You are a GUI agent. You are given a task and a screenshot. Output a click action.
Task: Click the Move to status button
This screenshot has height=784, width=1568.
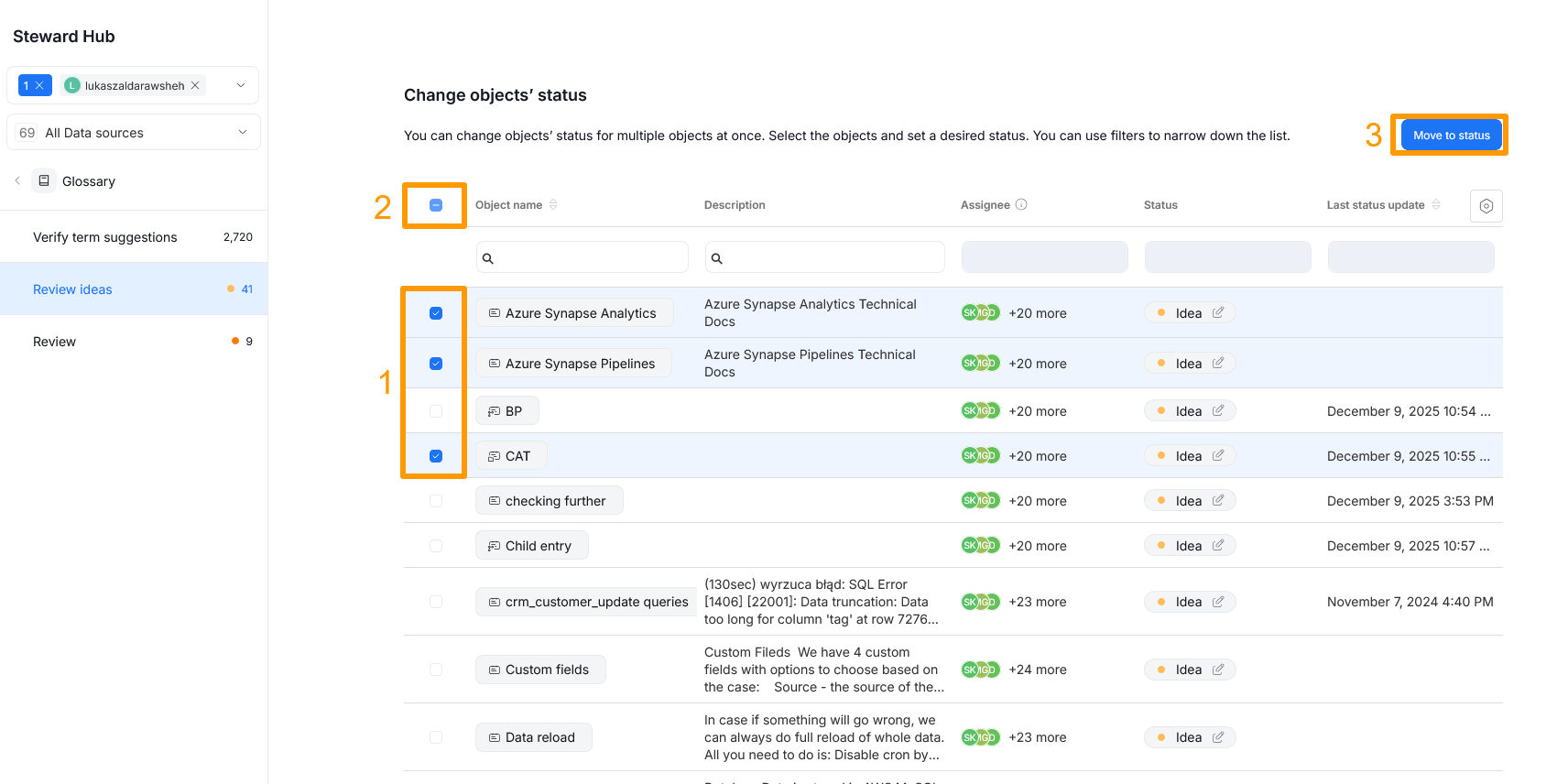(x=1451, y=136)
